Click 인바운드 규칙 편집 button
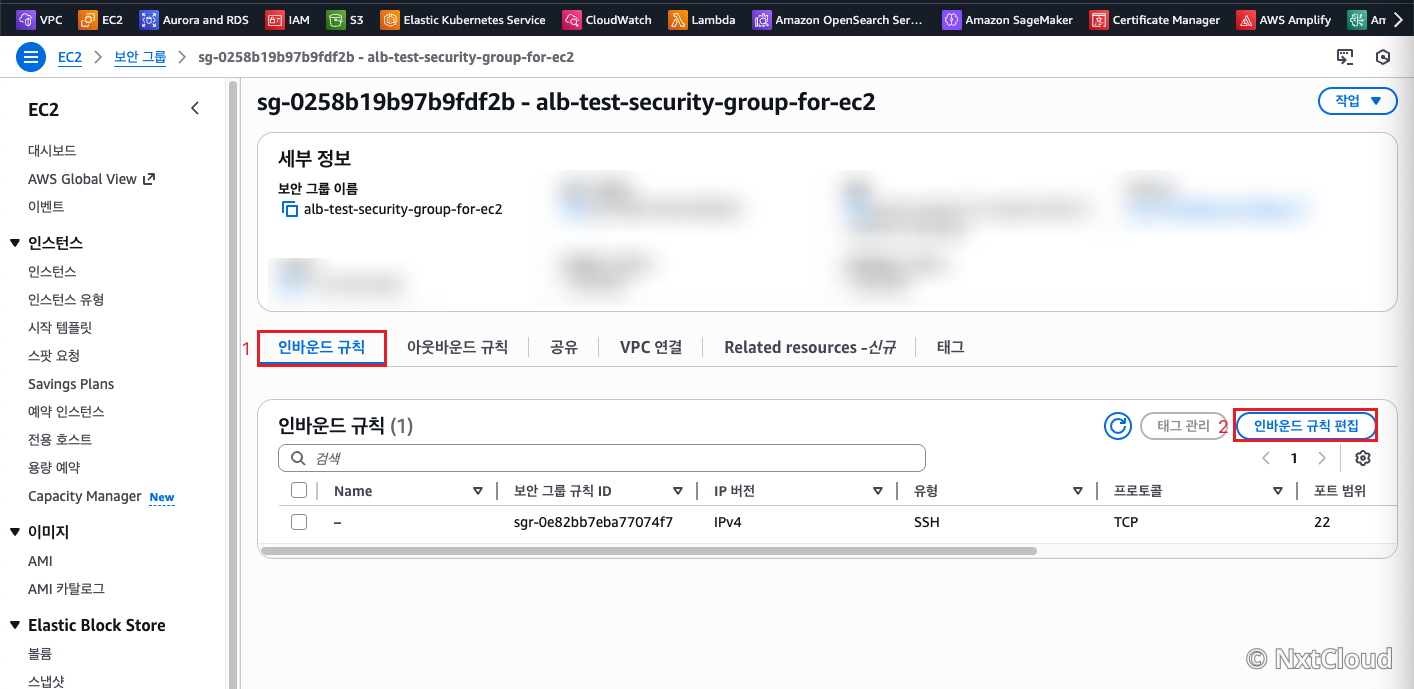 pyautogui.click(x=1306, y=426)
